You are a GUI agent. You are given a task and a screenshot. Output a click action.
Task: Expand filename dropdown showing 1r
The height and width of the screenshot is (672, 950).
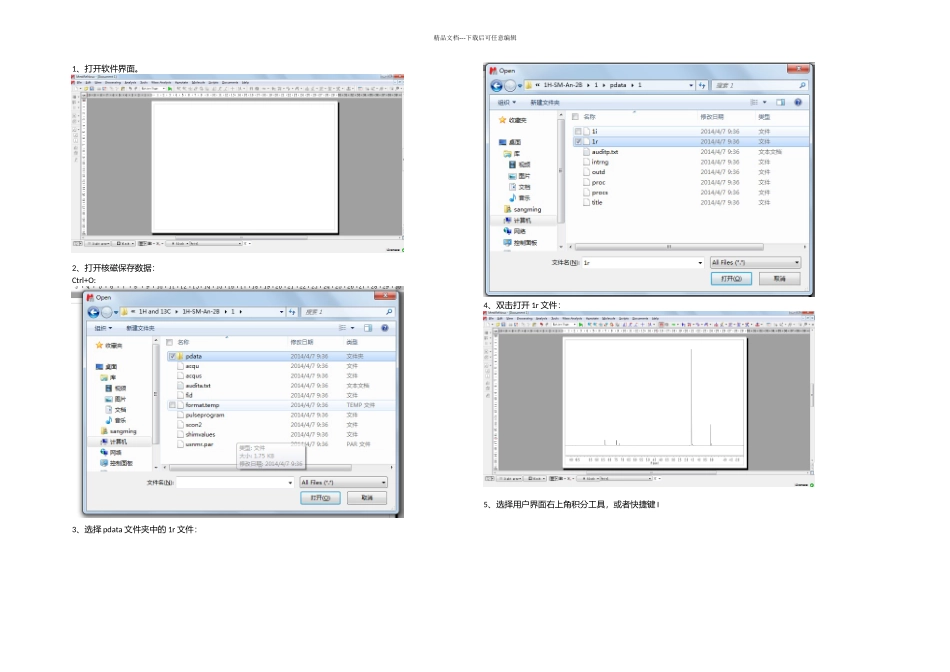700,262
